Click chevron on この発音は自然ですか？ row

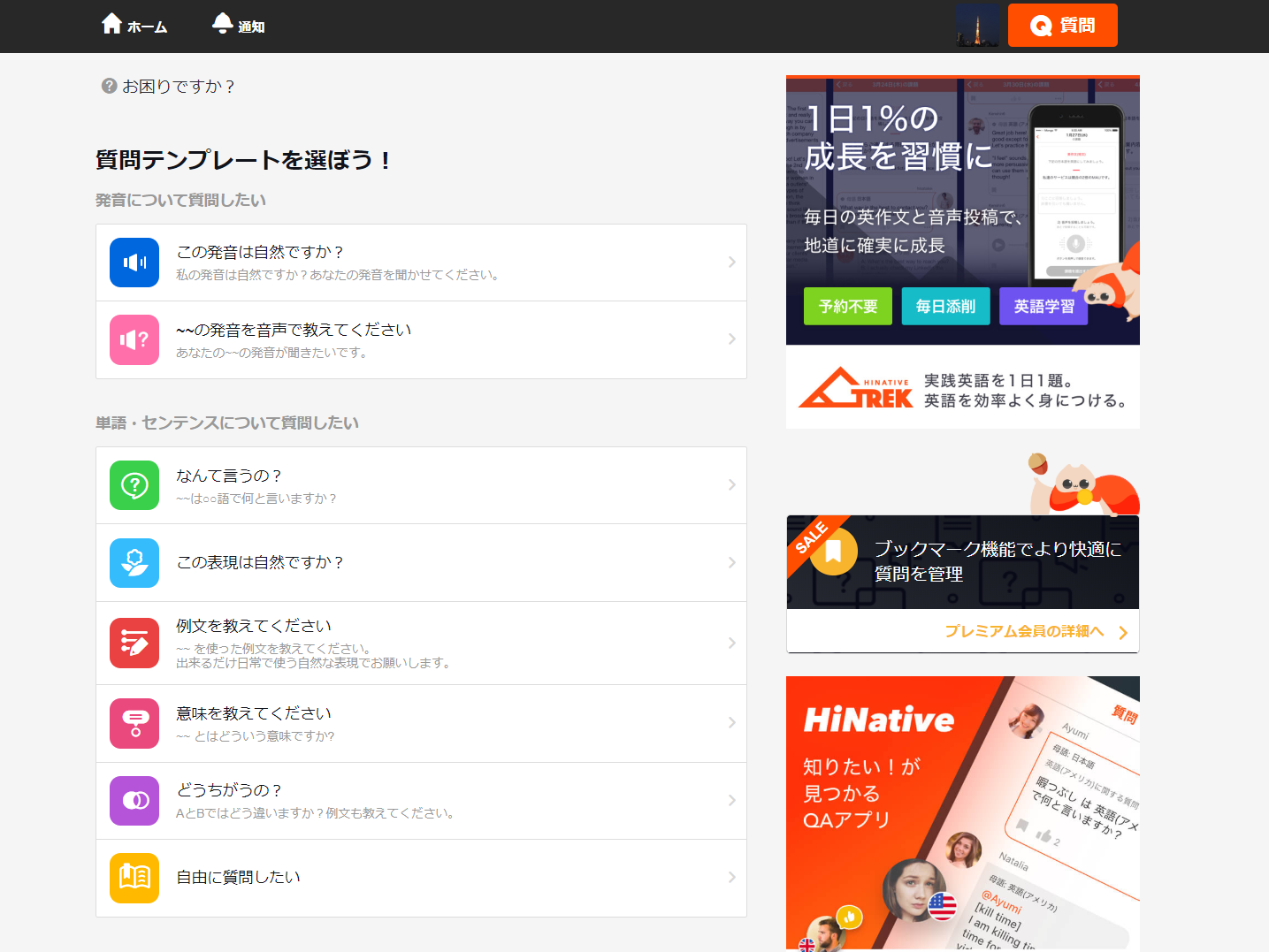coord(731,262)
